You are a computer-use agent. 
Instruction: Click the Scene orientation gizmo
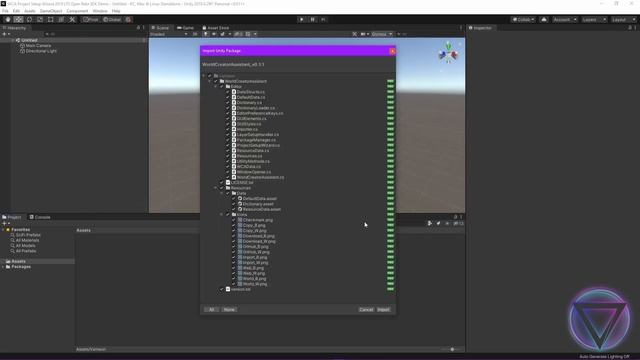pos(448,53)
